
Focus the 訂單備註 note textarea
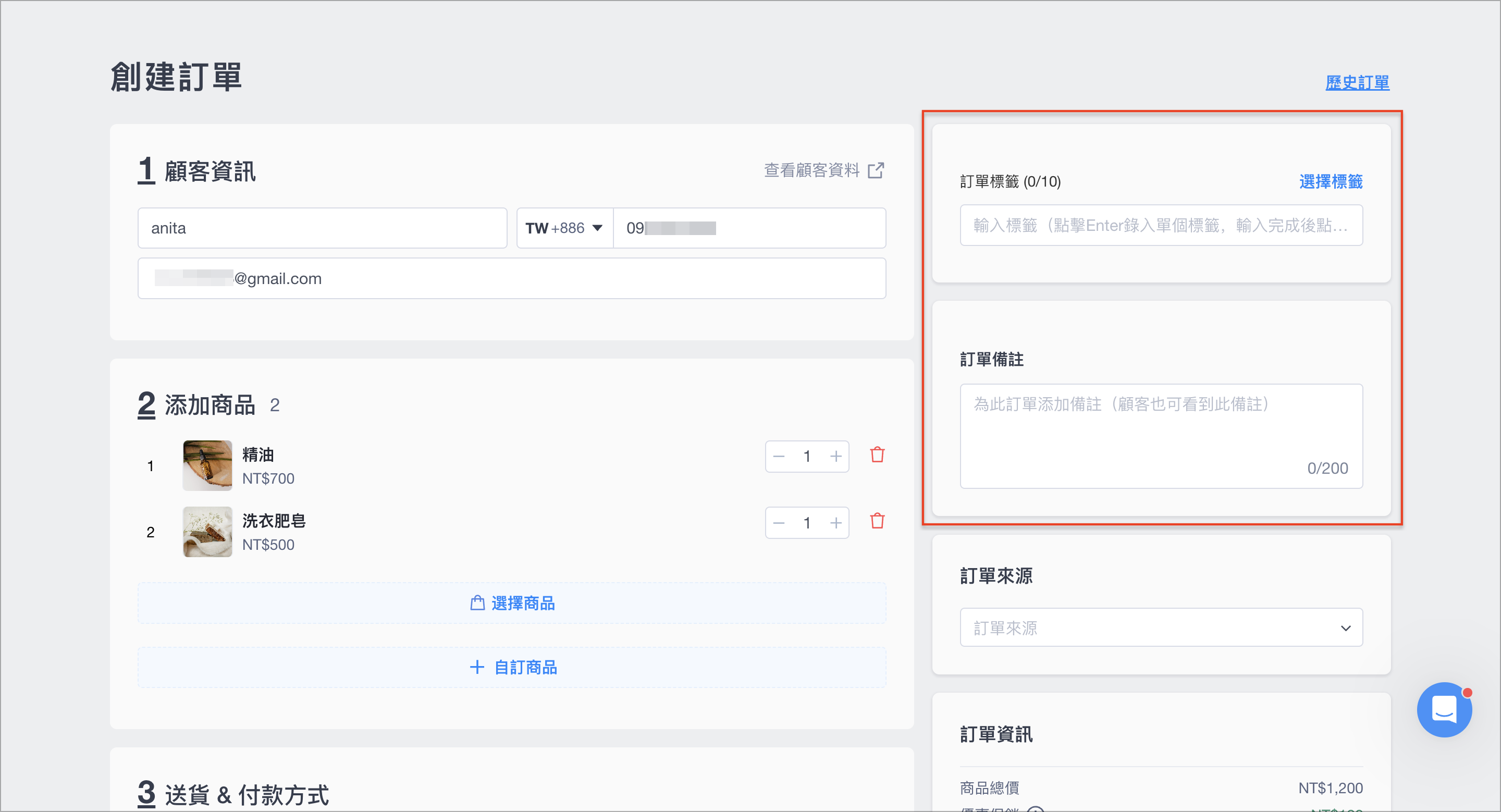[x=1161, y=436]
